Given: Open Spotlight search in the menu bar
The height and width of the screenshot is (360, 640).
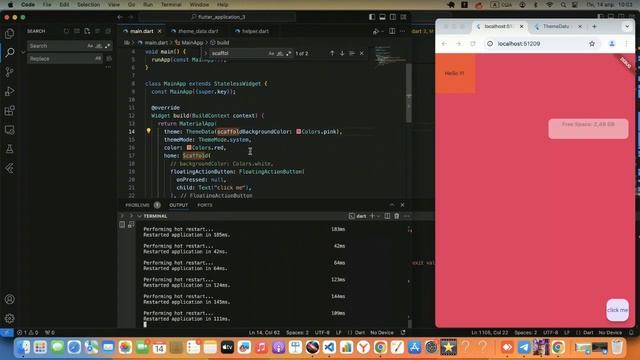Looking at the screenshot, I should (x=563, y=5).
